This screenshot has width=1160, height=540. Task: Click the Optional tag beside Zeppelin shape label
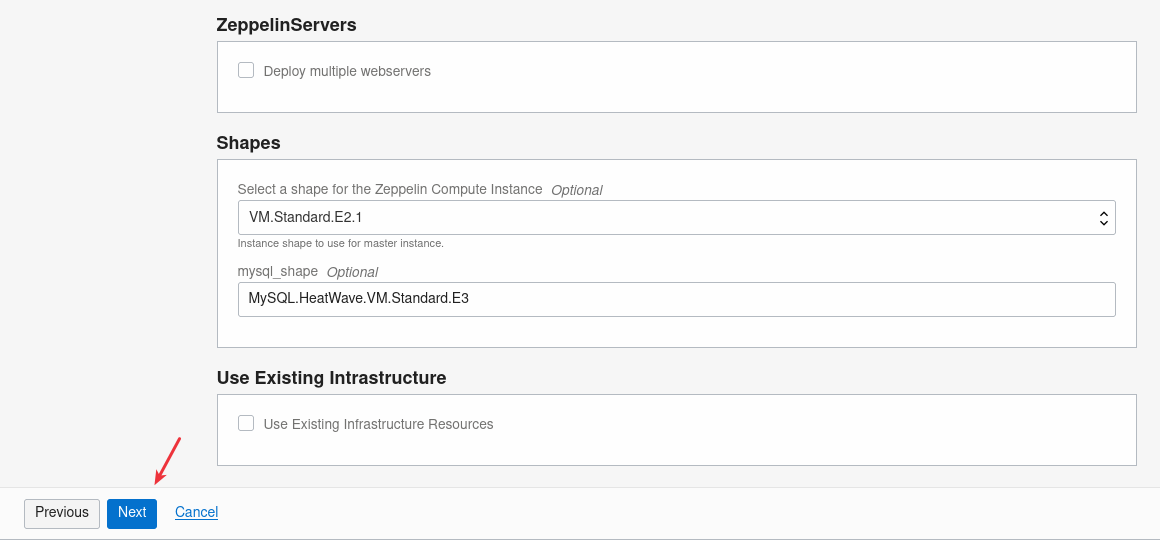pyautogui.click(x=577, y=190)
